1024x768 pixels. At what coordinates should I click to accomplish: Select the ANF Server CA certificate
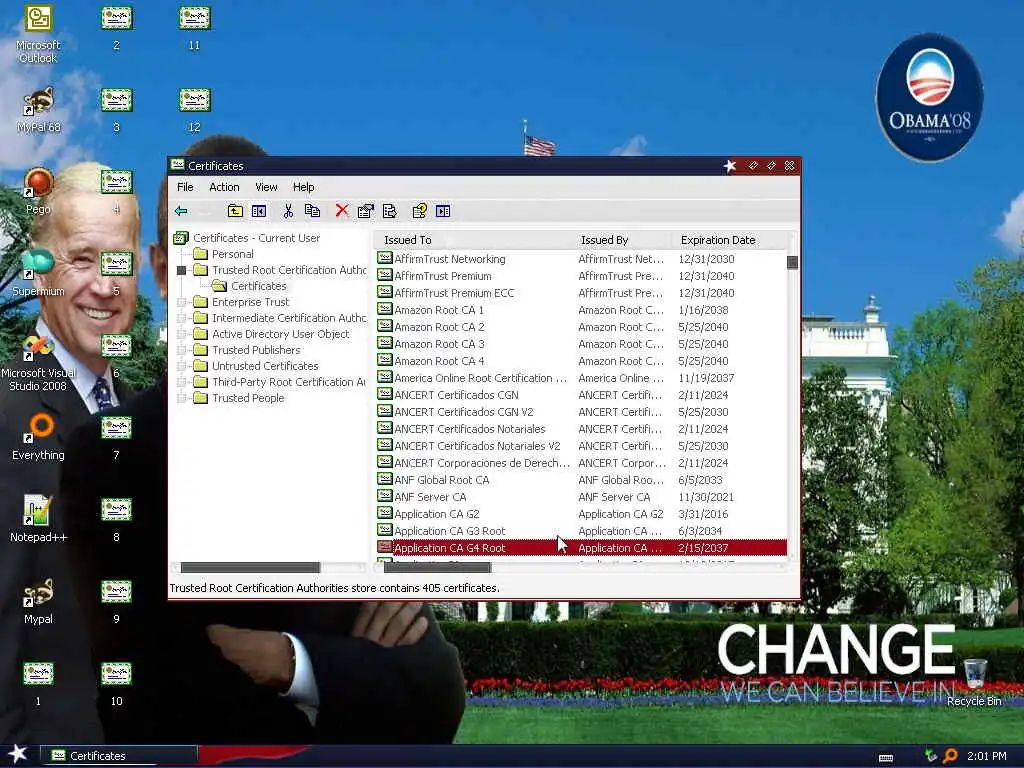581,497
